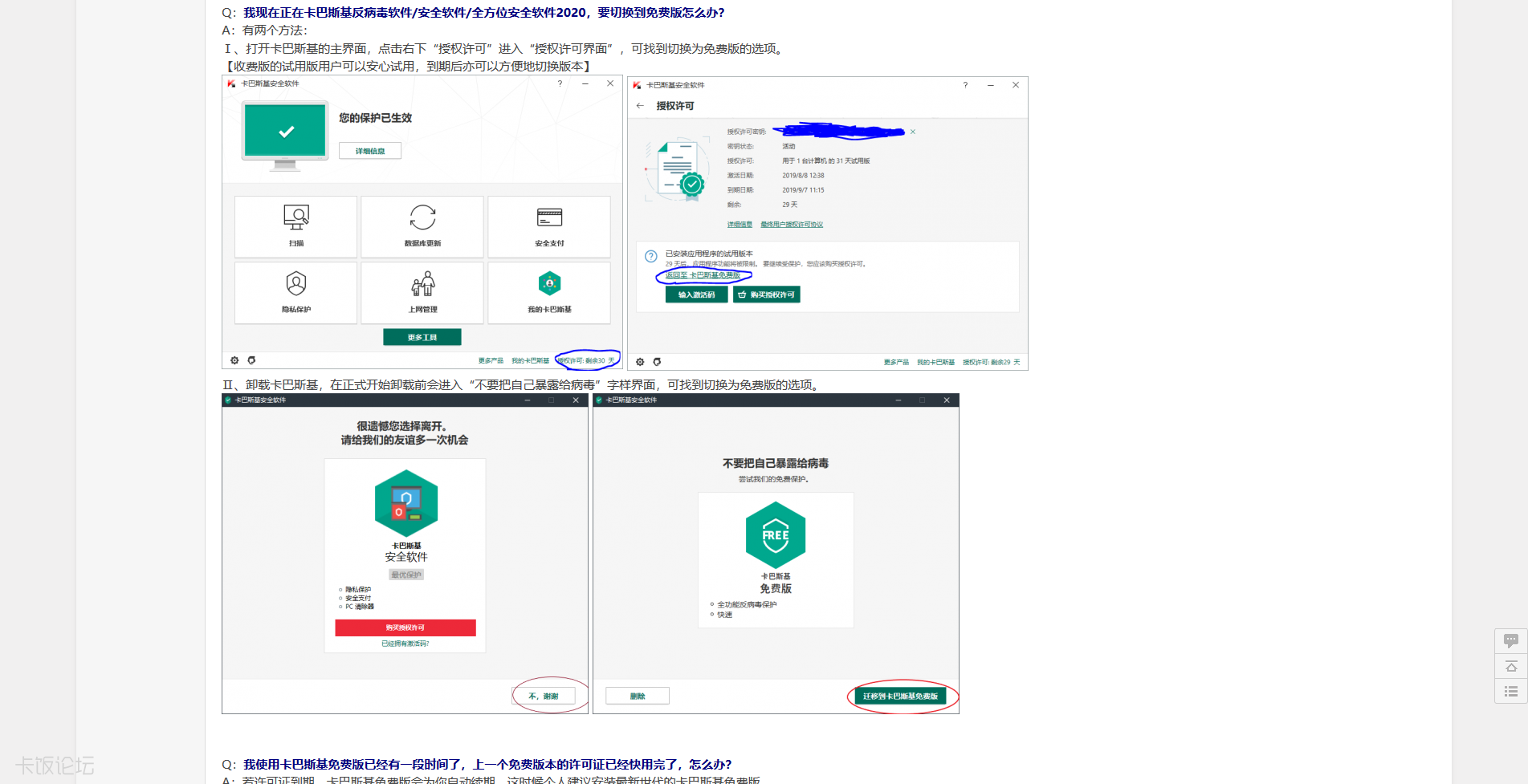
Task: Click the 更多工具 green button
Action: click(422, 337)
